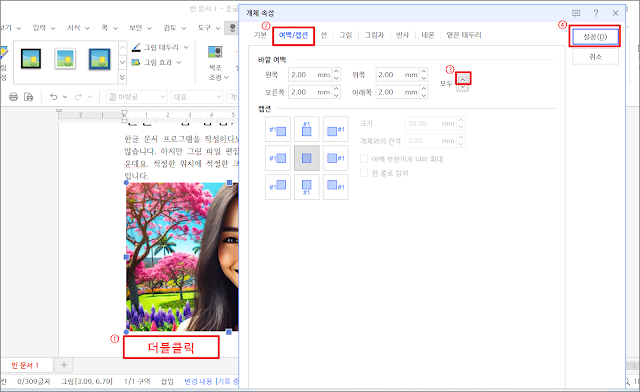This screenshot has width=640, height=392.
Task: Select caption position bottom-left icon
Action: pyautogui.click(x=278, y=187)
